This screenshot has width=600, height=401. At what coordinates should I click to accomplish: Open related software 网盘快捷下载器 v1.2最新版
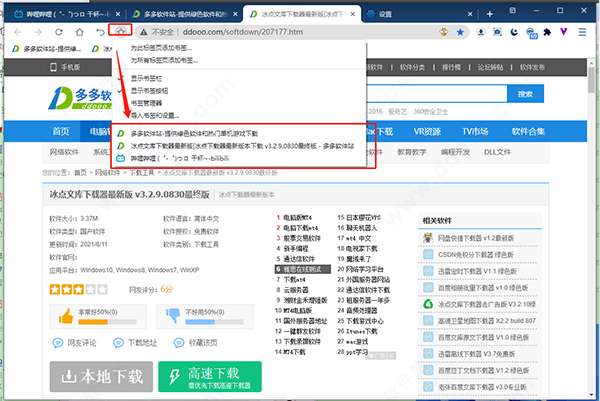tap(476, 238)
